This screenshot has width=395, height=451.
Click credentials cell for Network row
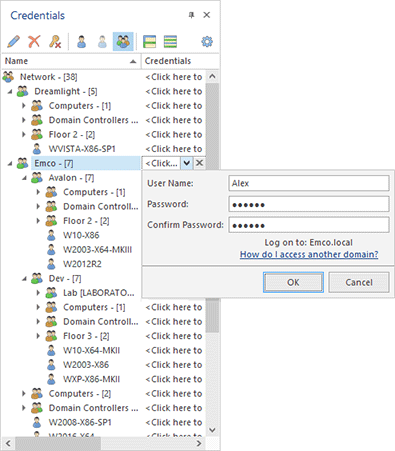click(x=174, y=77)
